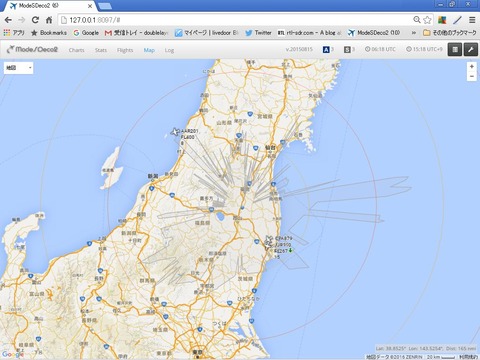The image size is (480, 360).
Task: Zoom in the map with plus button
Action: point(471,67)
